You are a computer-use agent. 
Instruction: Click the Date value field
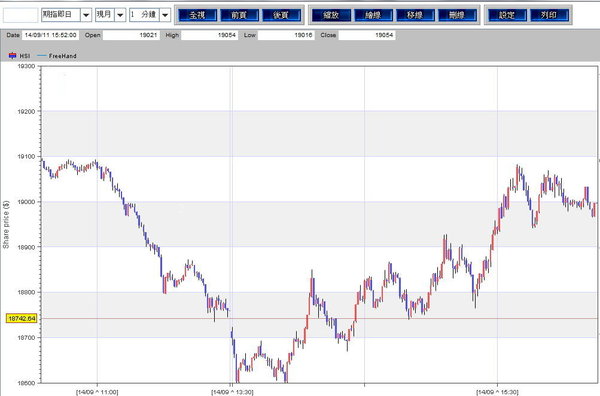[51, 35]
